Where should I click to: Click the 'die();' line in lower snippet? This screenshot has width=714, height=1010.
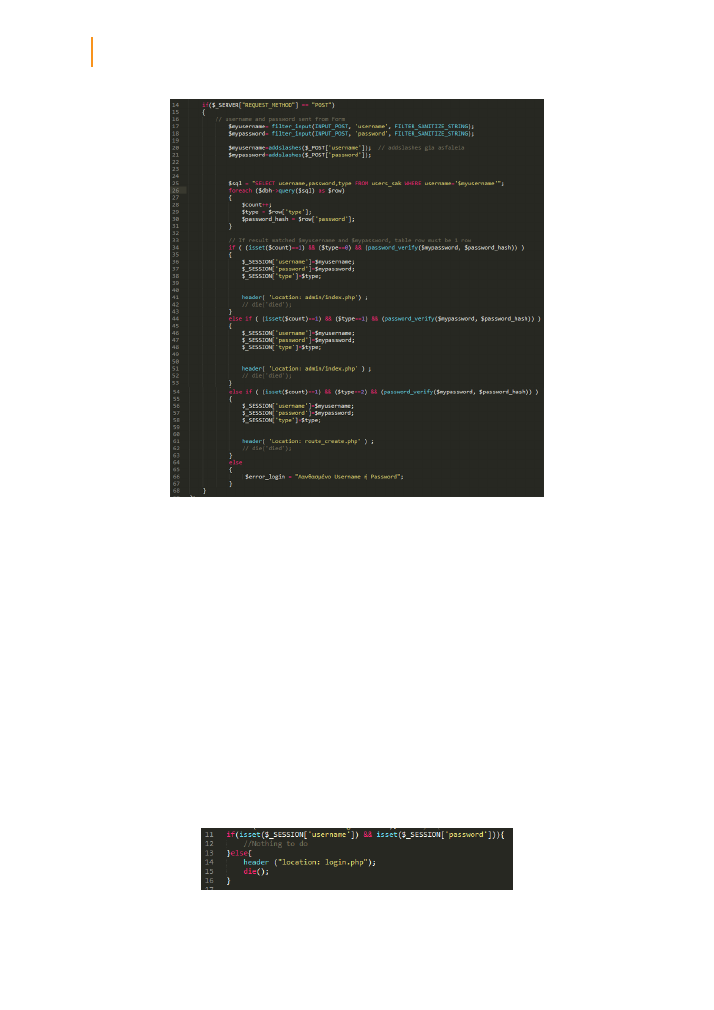[x=256, y=872]
